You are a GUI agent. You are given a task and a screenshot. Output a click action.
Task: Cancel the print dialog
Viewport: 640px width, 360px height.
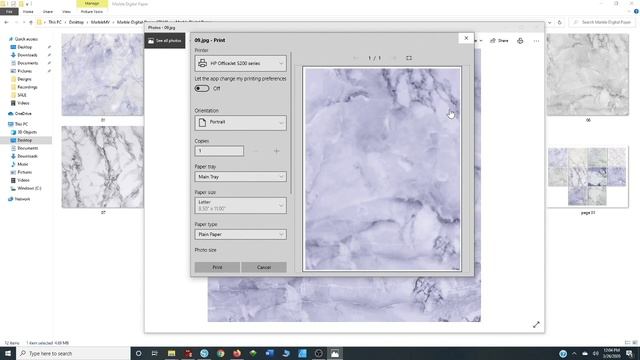(264, 267)
